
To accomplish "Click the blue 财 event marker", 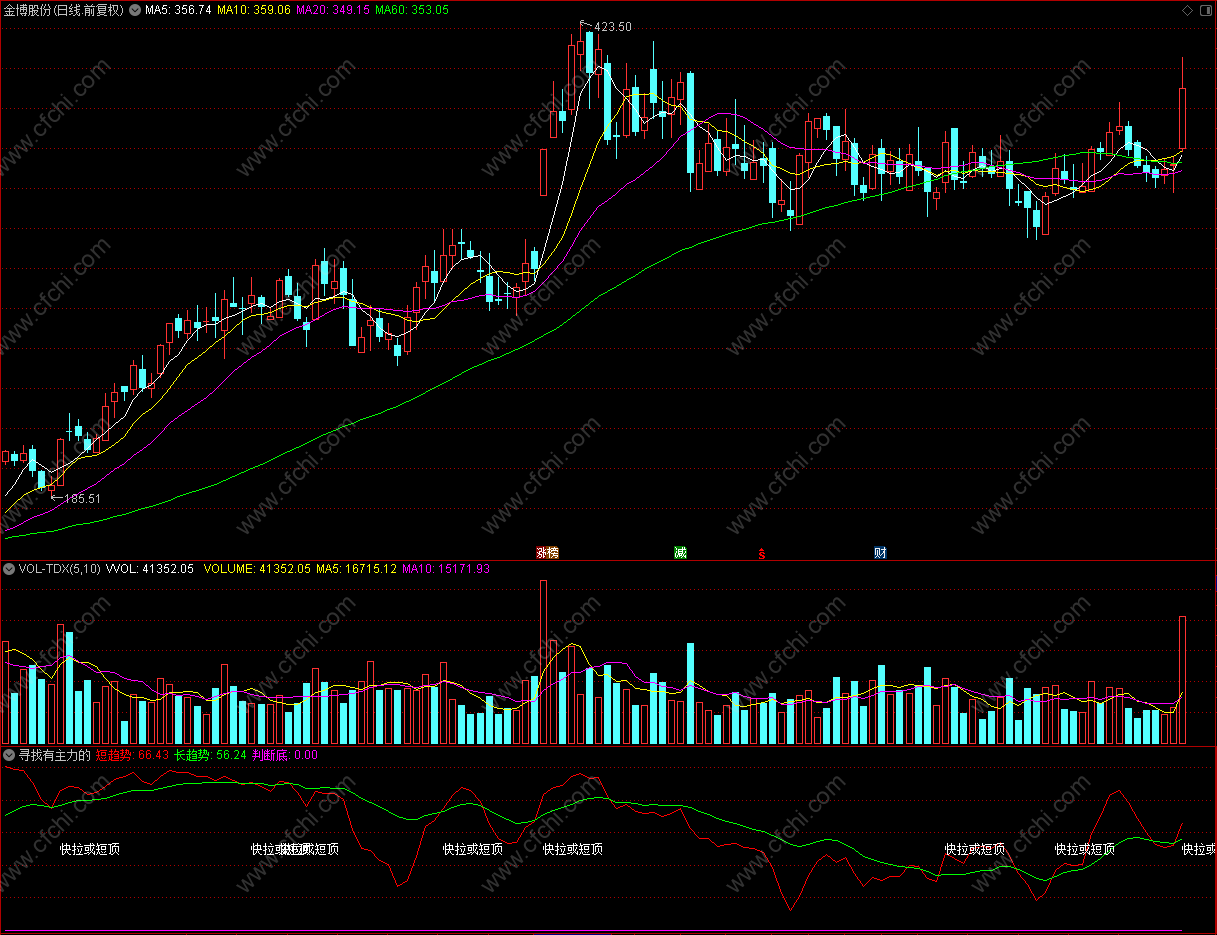I will click(880, 552).
